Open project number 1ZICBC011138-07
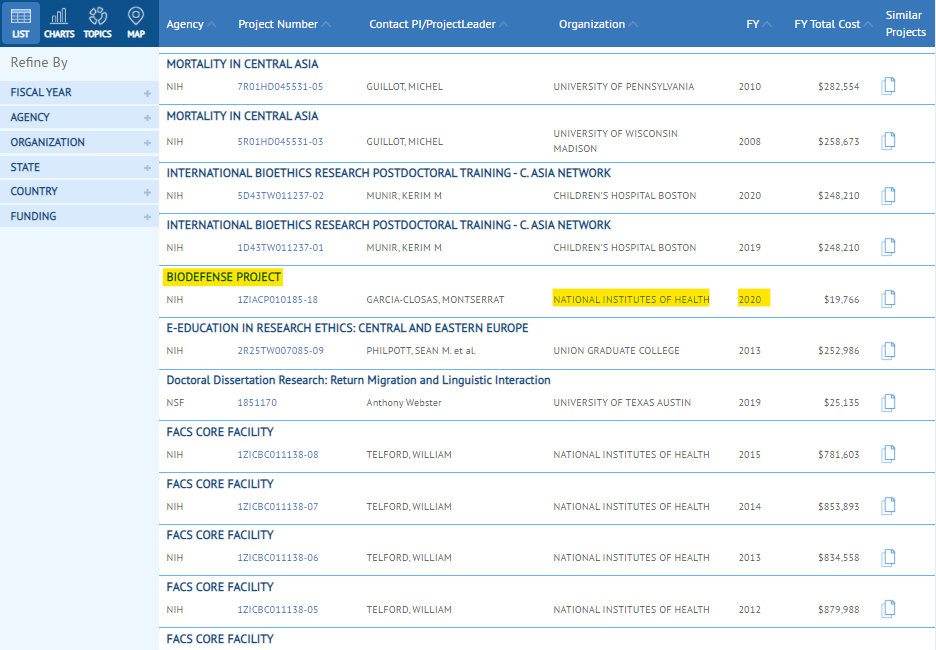The height and width of the screenshot is (650, 936). pos(278,507)
